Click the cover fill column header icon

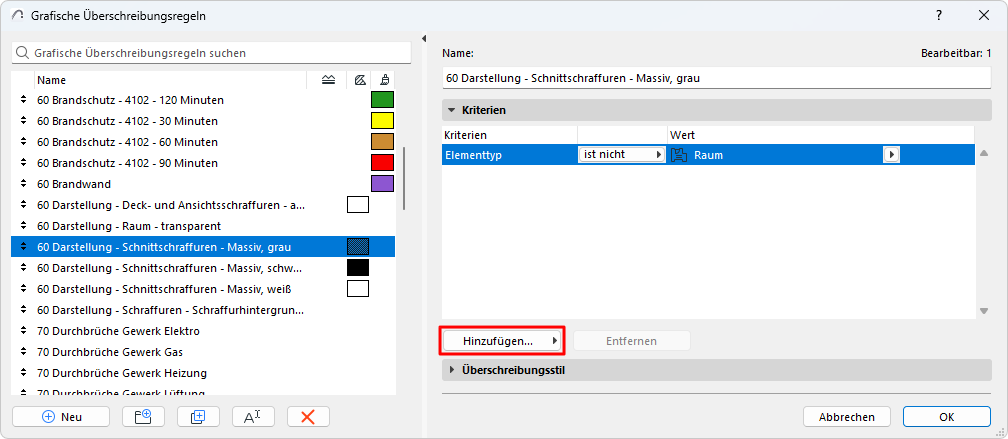coord(359,80)
